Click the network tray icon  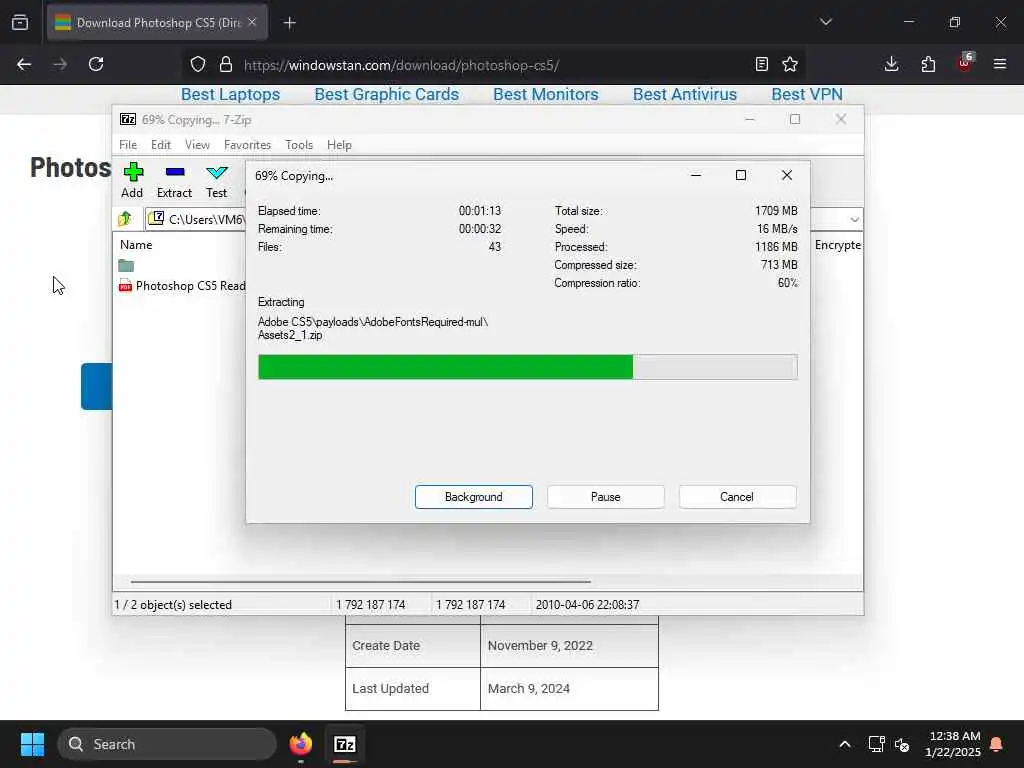click(876, 744)
